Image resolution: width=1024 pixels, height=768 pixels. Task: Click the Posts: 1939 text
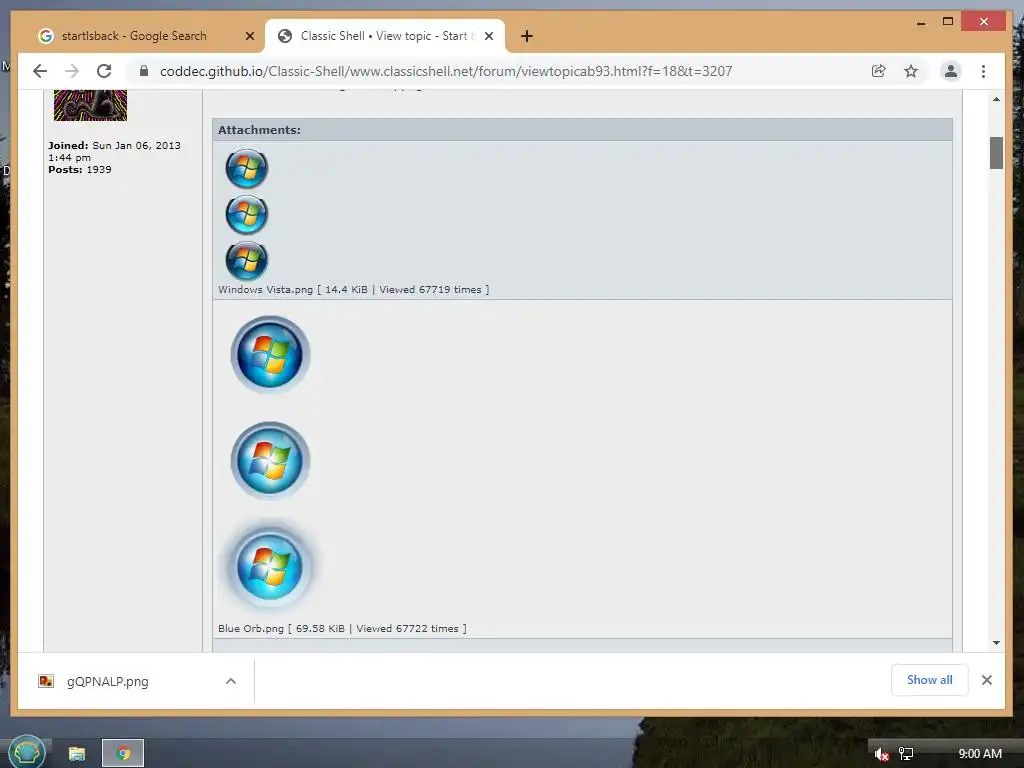pos(80,169)
